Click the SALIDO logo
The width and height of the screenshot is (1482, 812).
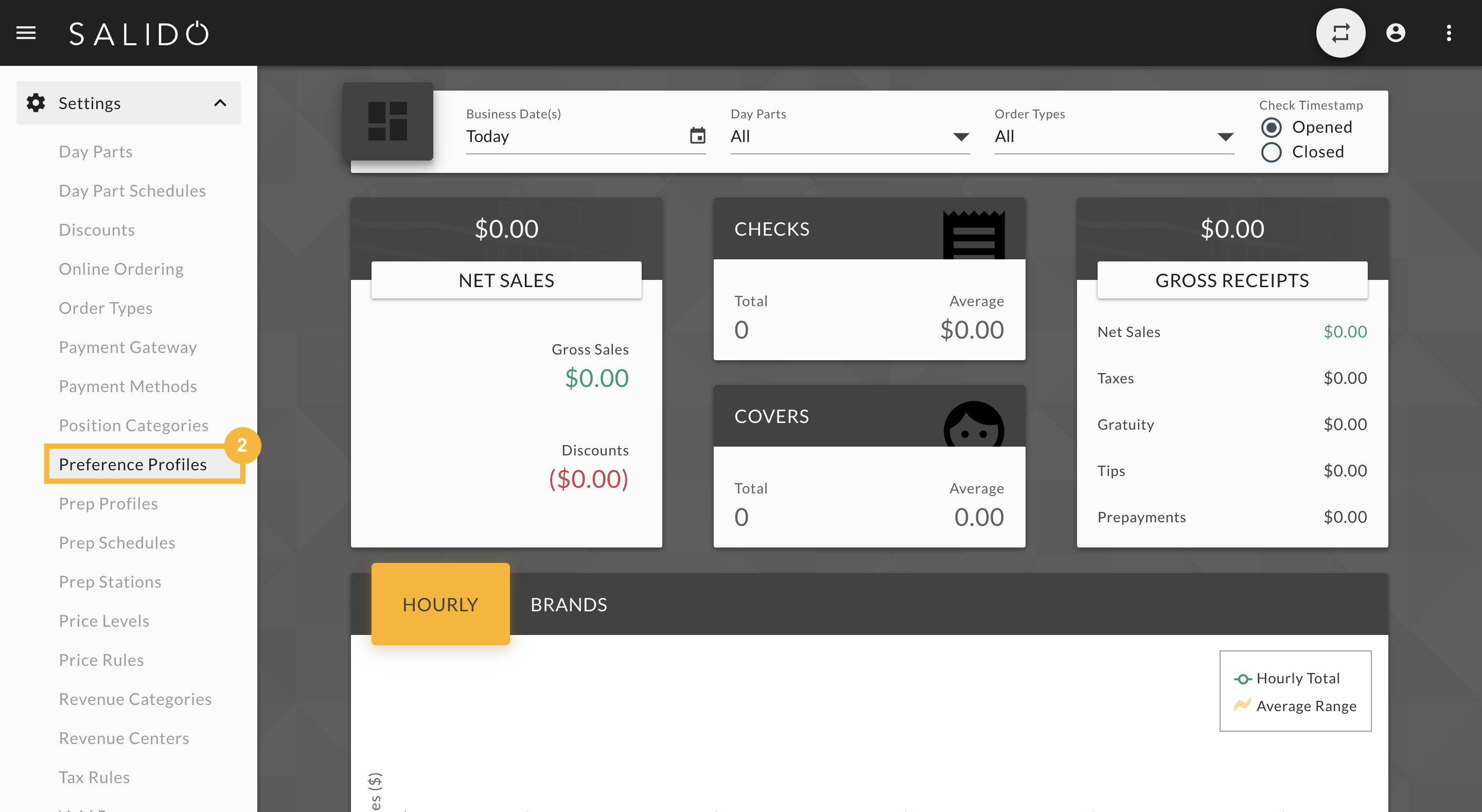coord(138,33)
